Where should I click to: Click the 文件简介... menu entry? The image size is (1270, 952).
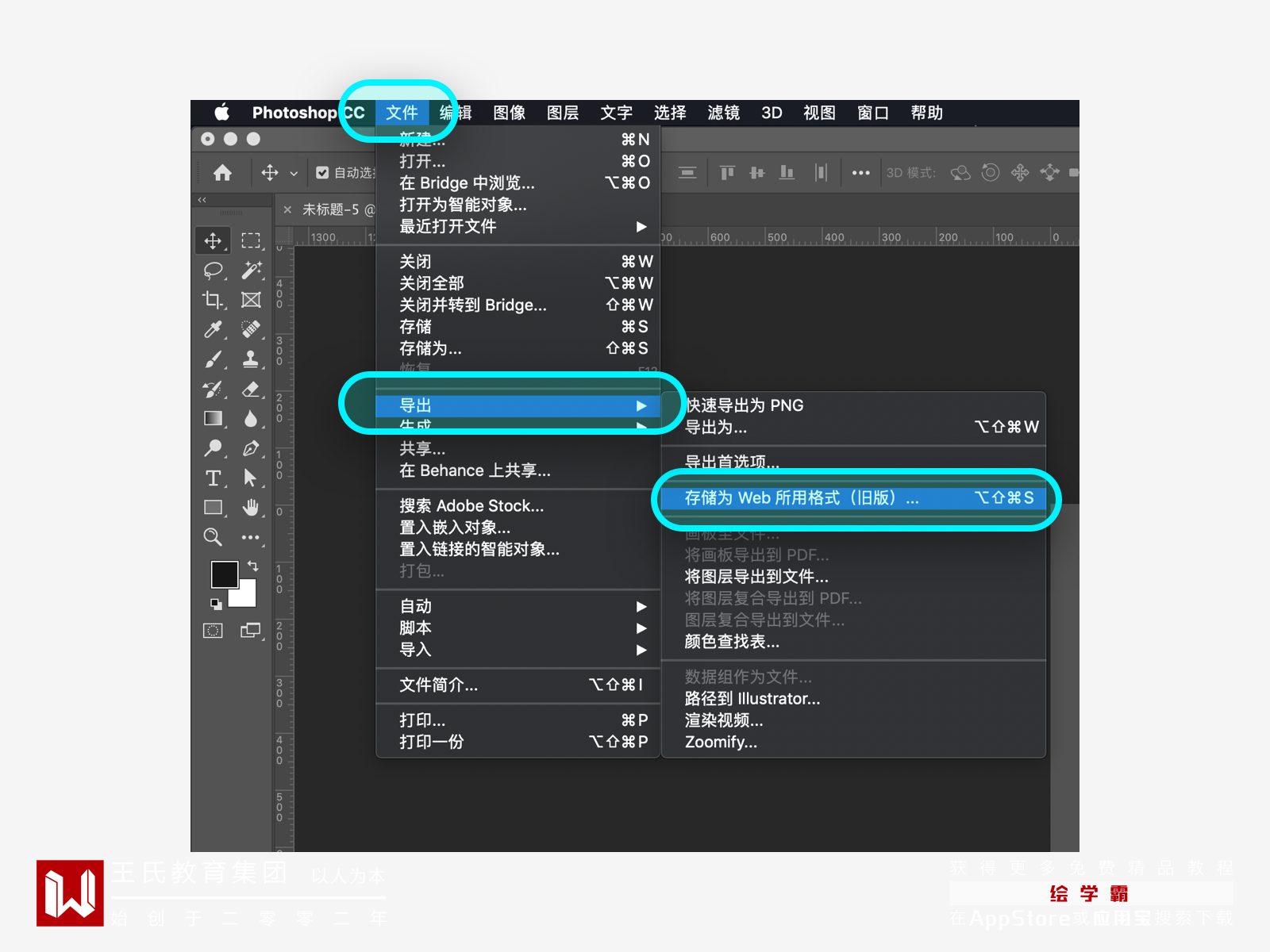[x=518, y=685]
